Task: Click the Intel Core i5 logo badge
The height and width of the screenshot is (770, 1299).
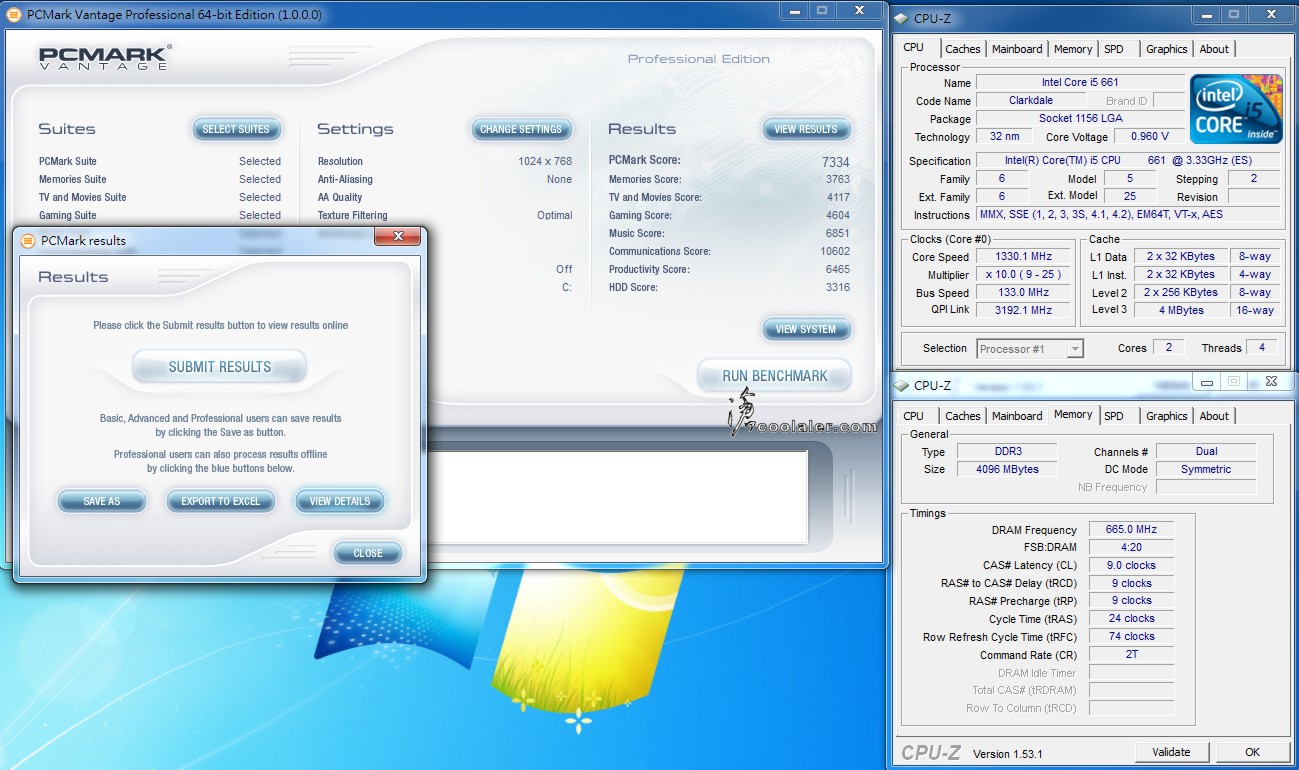Action: 1236,108
